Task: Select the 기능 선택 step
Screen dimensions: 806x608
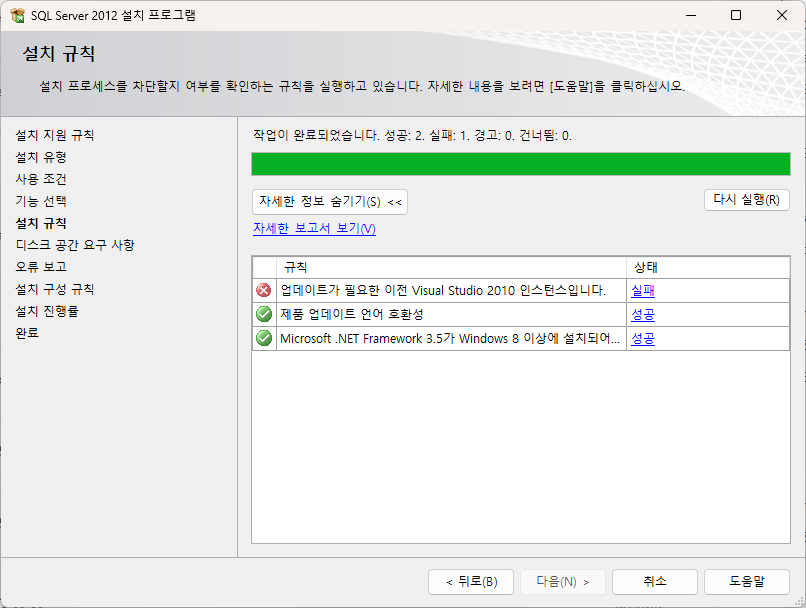Action: pos(41,201)
